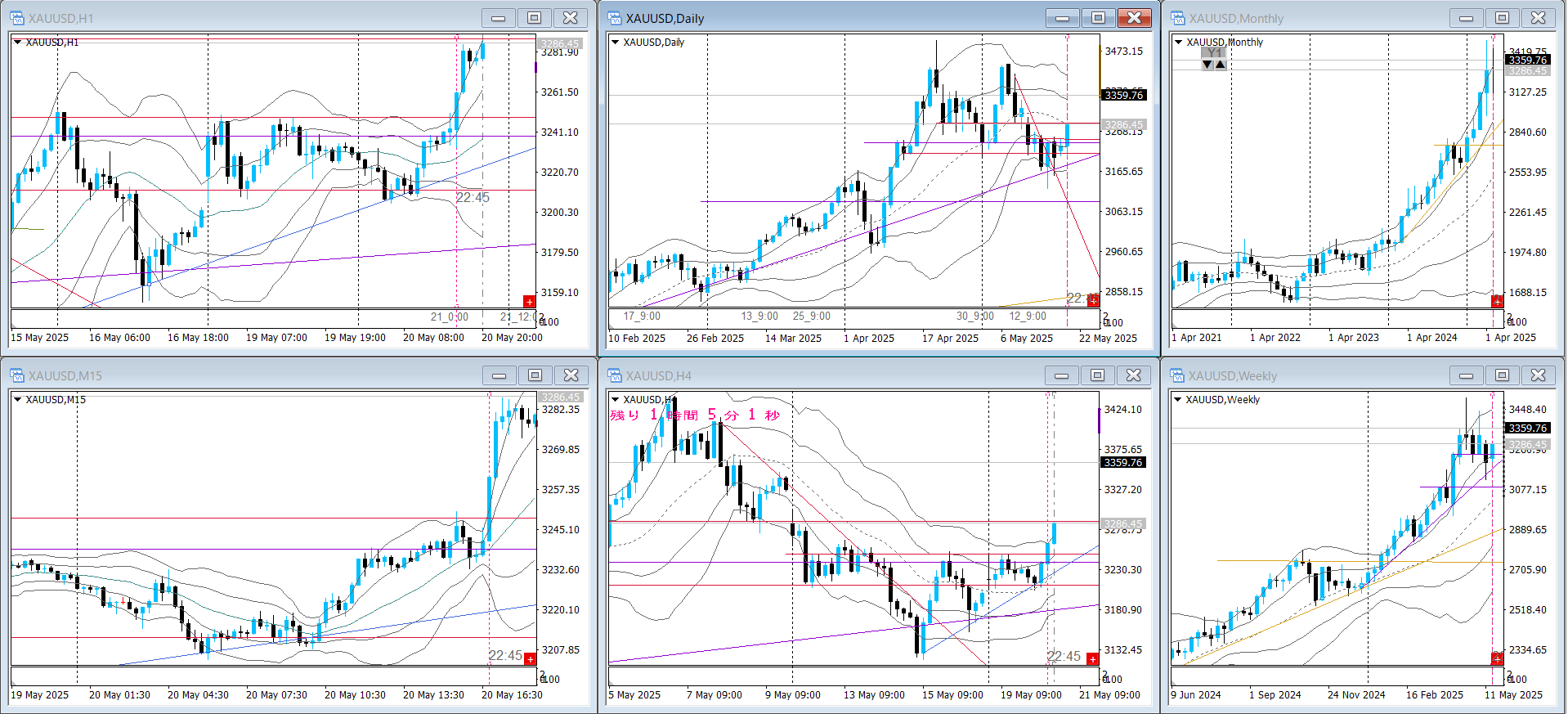Open the XAUUSD,Weekly chart dropdown triangle

1178,399
